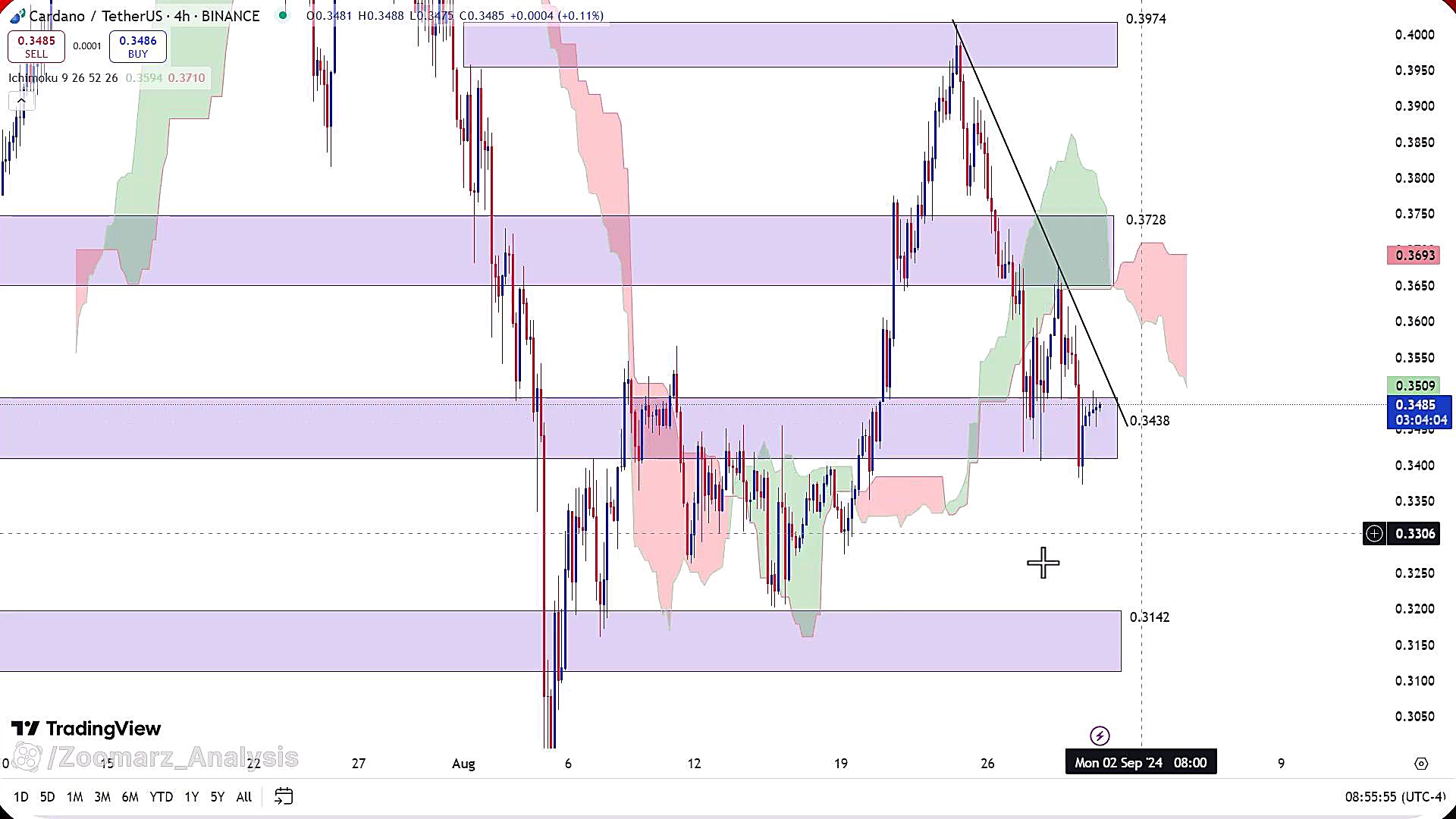Click the TradingView logo link

coord(86,729)
